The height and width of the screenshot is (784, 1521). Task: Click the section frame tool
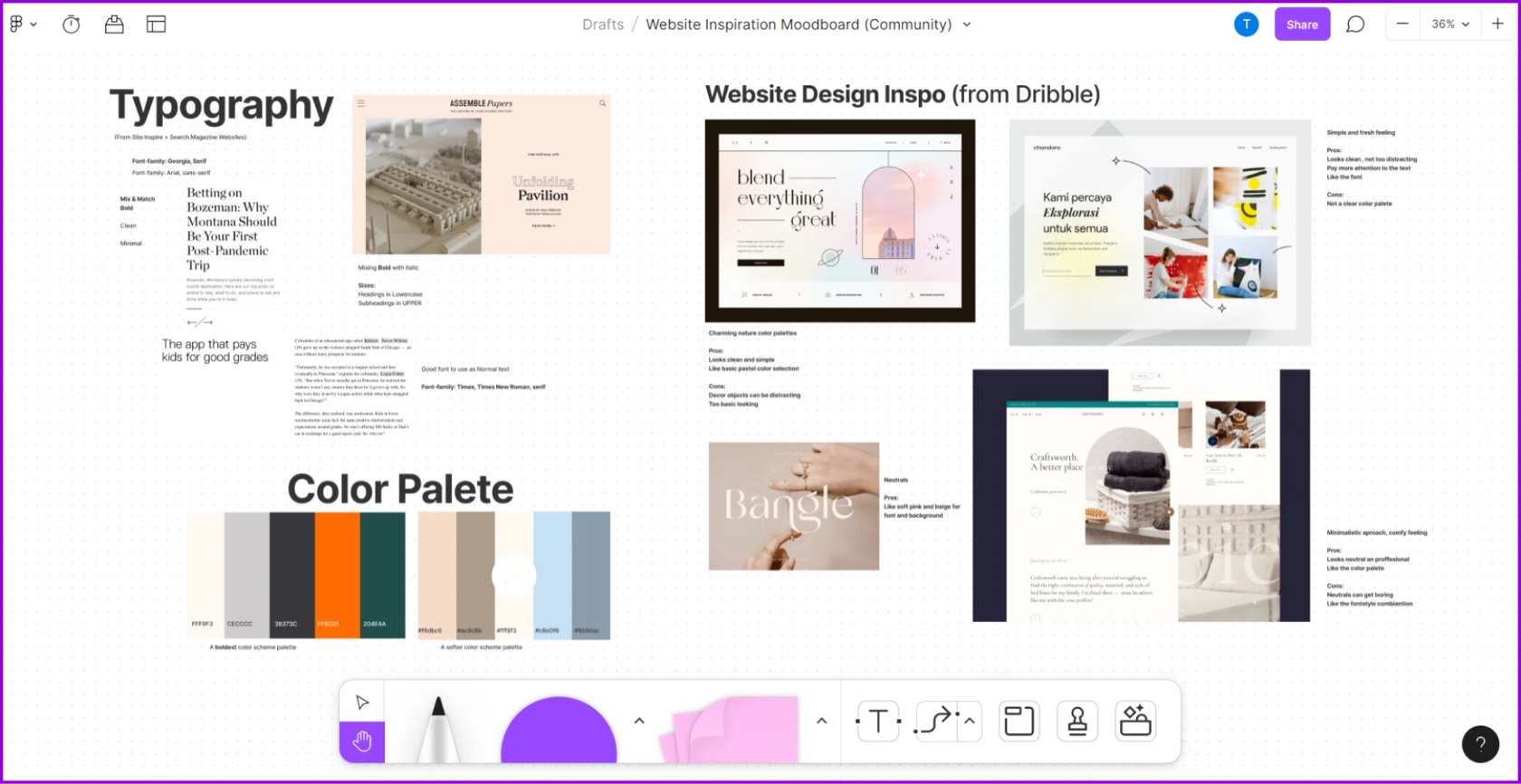click(x=1019, y=722)
